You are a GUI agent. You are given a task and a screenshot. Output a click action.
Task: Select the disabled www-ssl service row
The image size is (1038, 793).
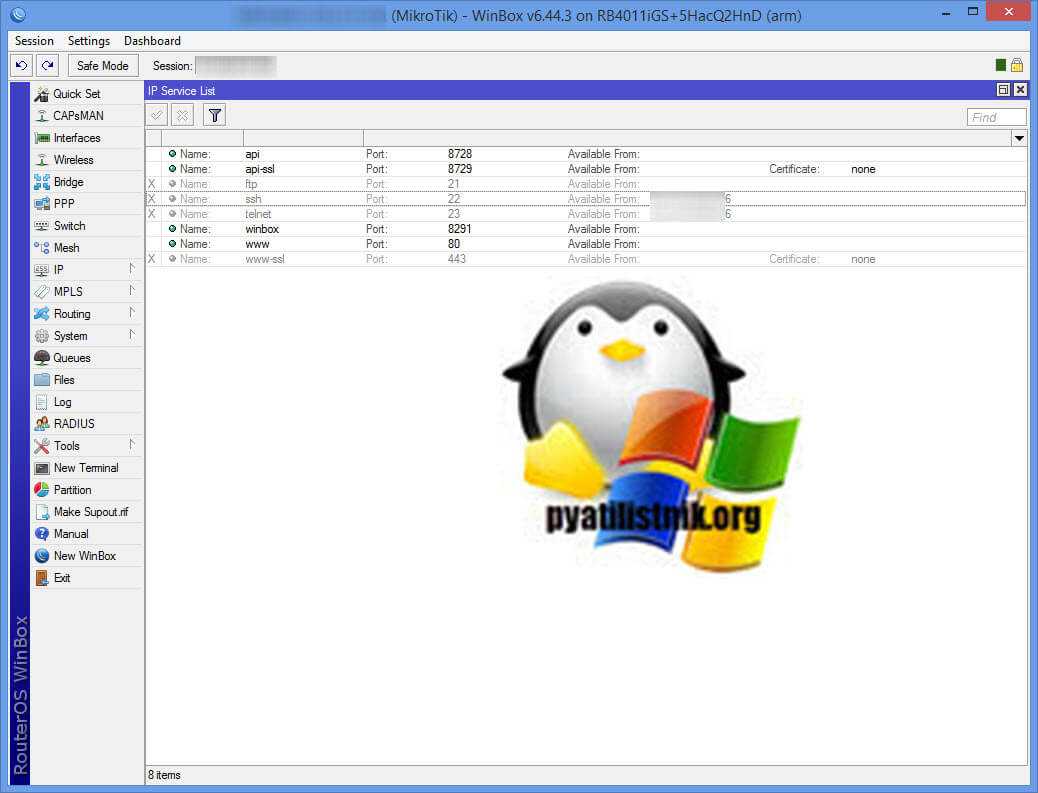(x=586, y=259)
